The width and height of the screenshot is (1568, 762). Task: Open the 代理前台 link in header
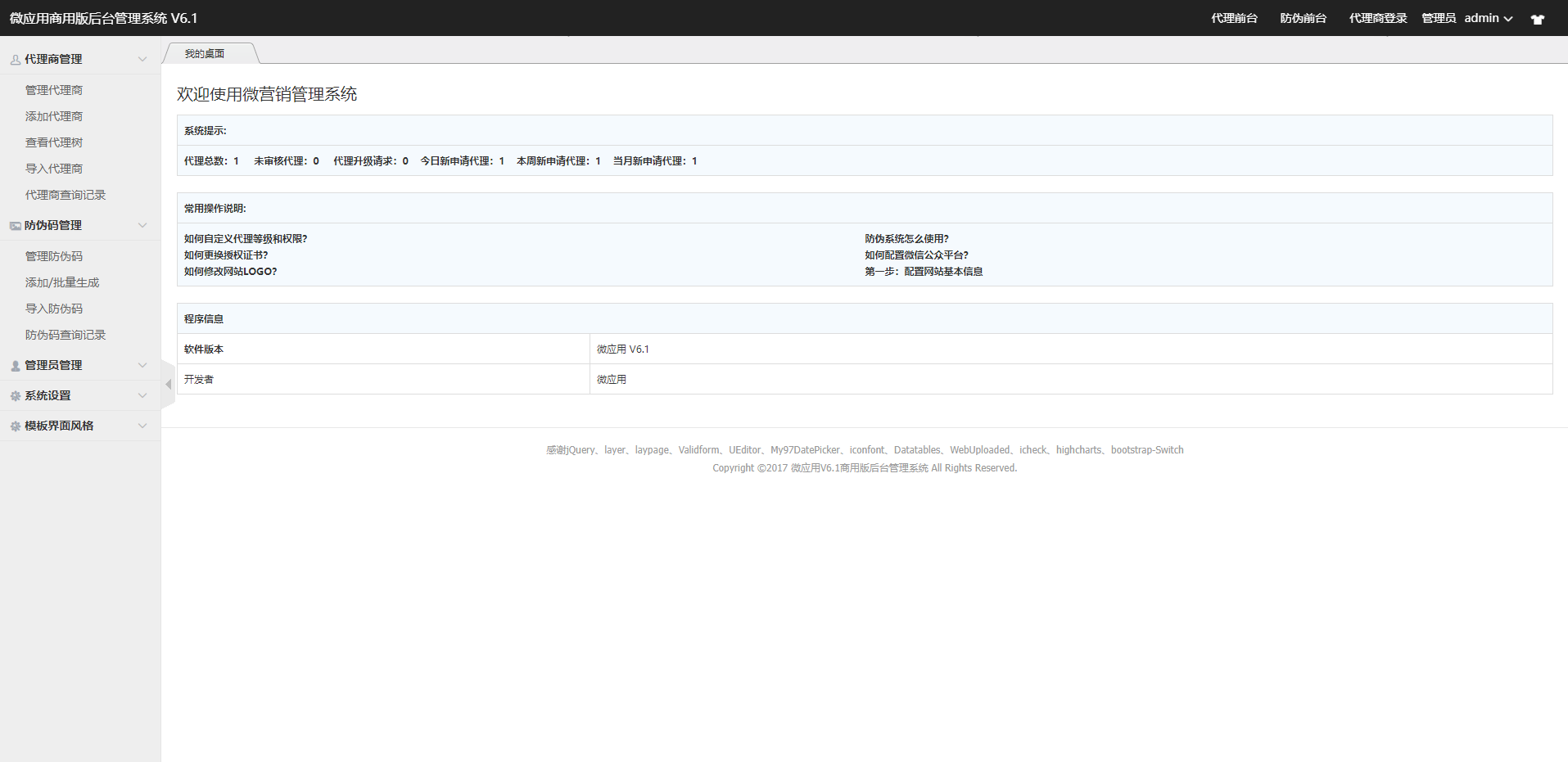(1234, 18)
